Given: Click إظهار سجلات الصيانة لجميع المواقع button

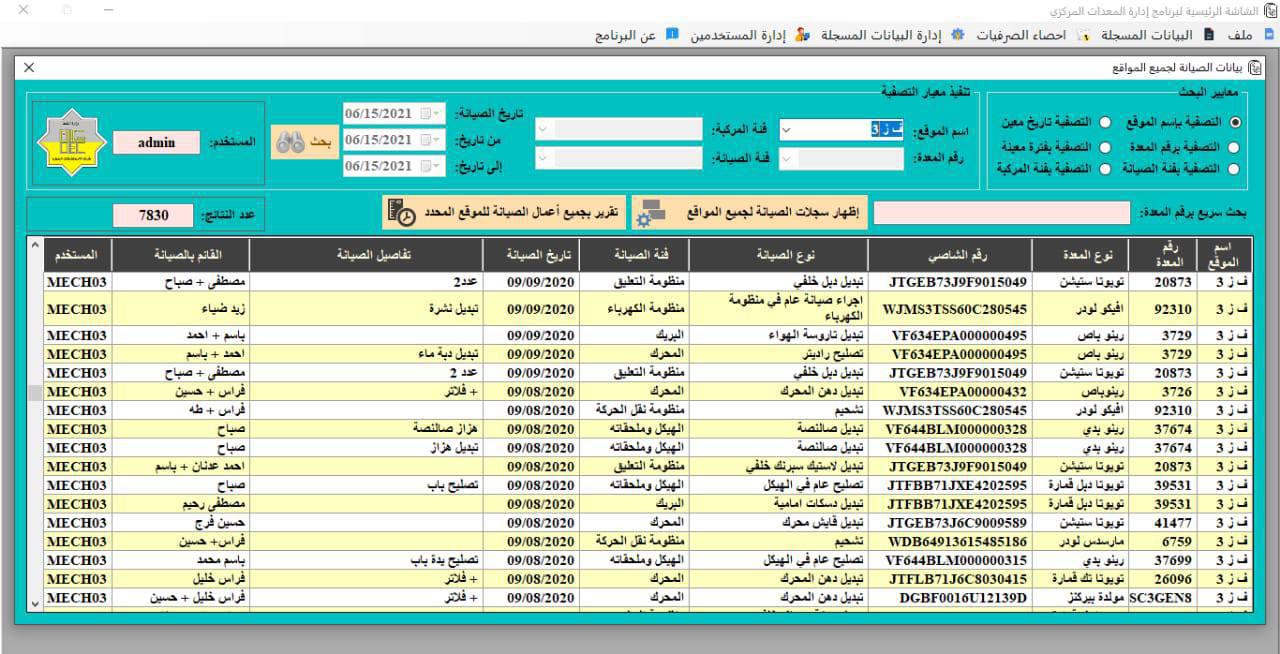Looking at the screenshot, I should pyautogui.click(x=749, y=212).
